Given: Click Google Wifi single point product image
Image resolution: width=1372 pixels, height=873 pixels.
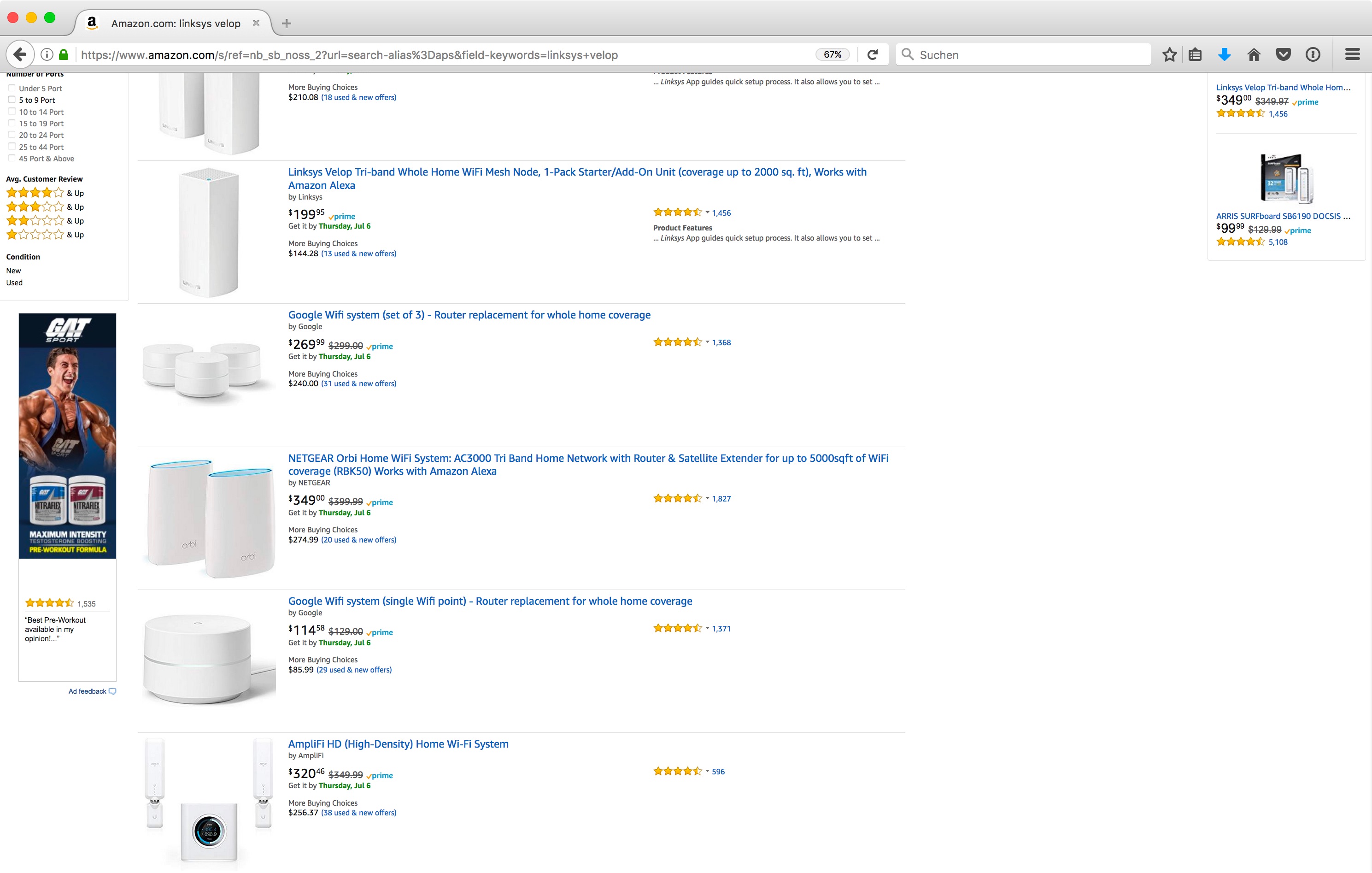Looking at the screenshot, I should click(x=209, y=659).
